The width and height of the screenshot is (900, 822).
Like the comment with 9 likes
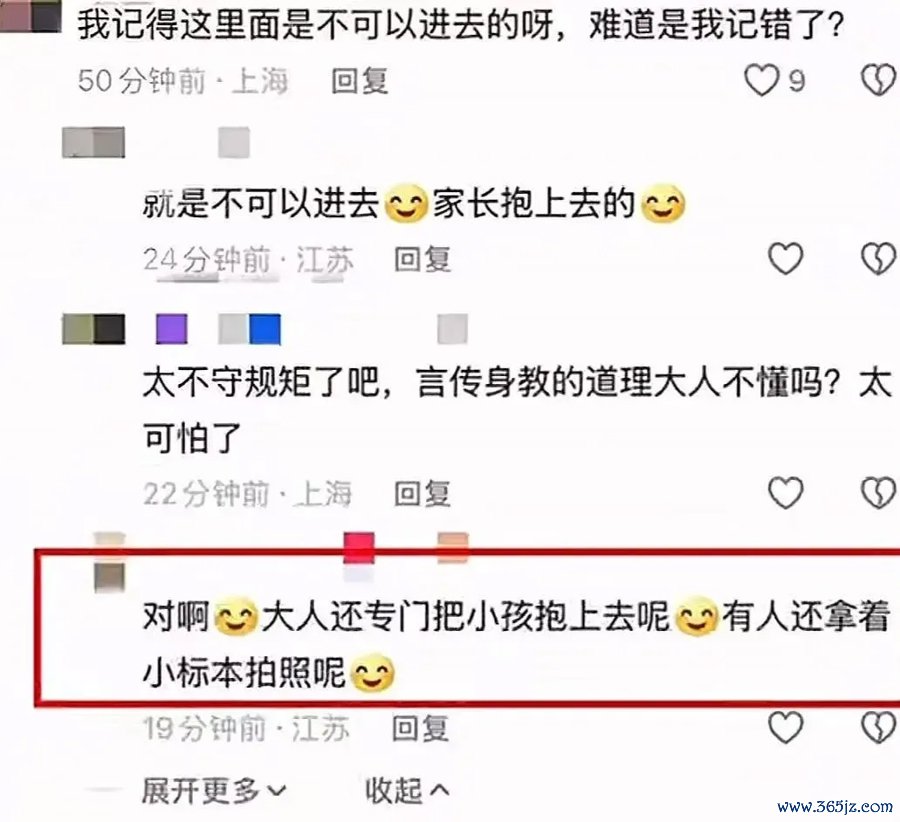pyautogui.click(x=761, y=80)
